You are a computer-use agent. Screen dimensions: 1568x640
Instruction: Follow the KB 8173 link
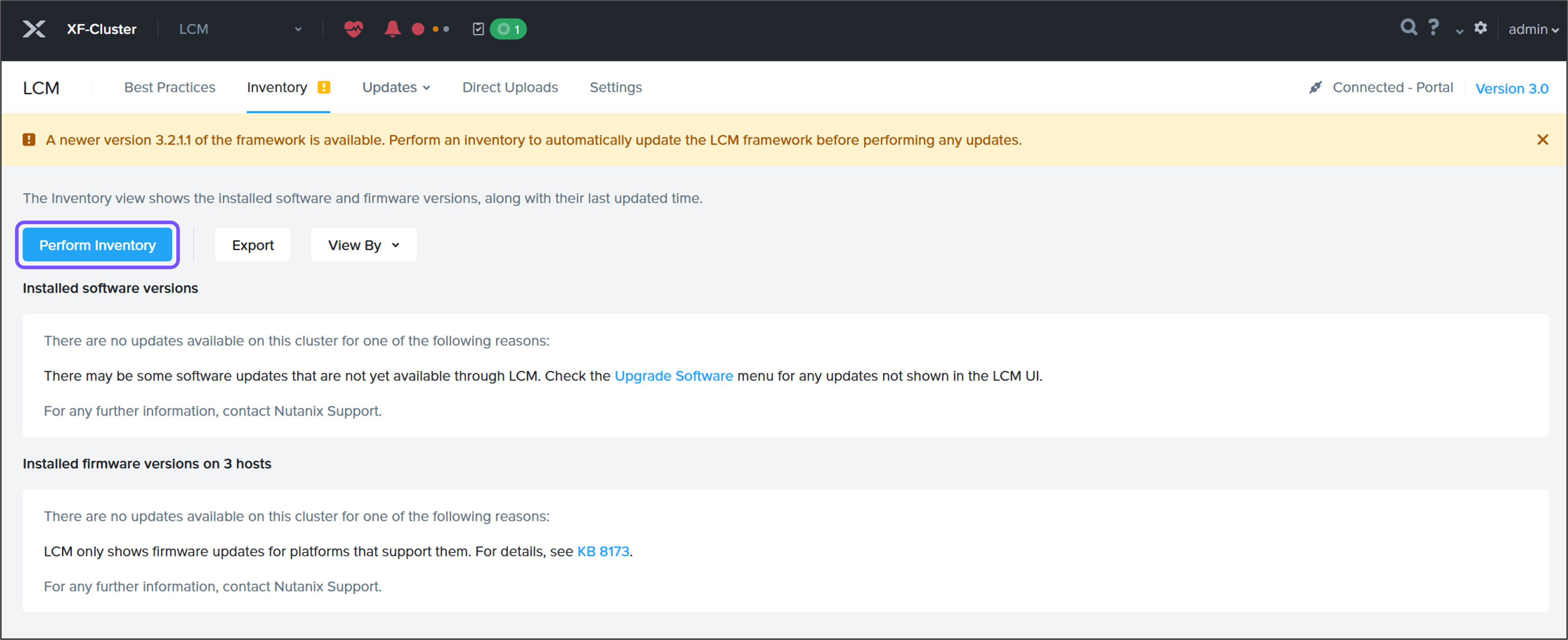click(x=603, y=551)
